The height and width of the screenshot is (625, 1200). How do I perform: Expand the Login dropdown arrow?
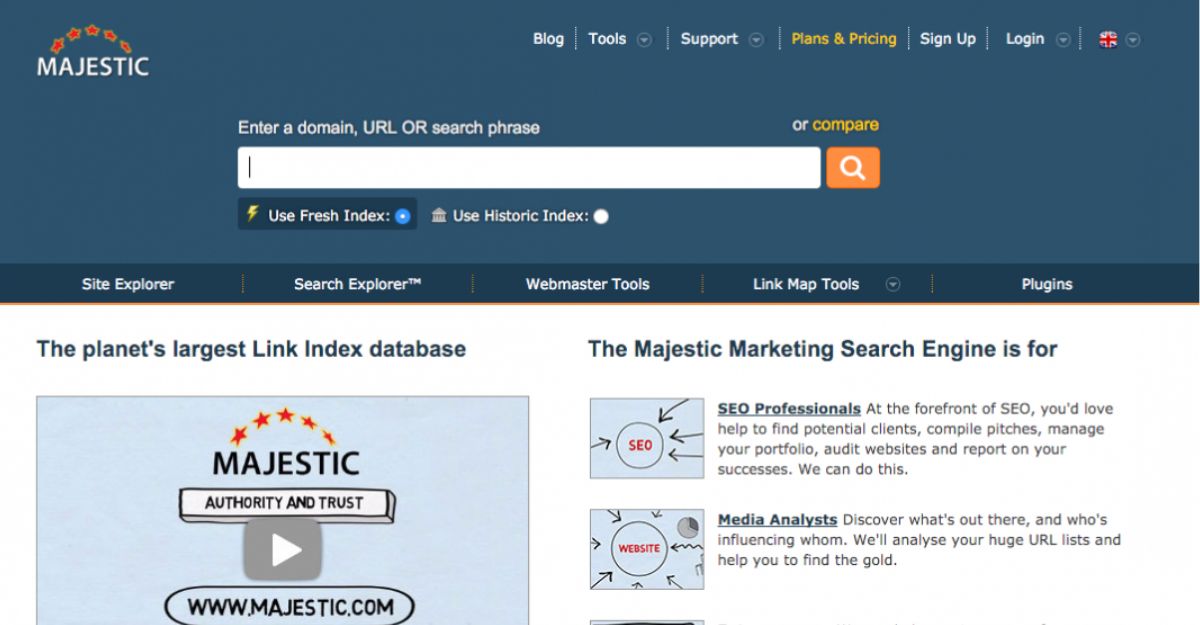pyautogui.click(x=1063, y=40)
